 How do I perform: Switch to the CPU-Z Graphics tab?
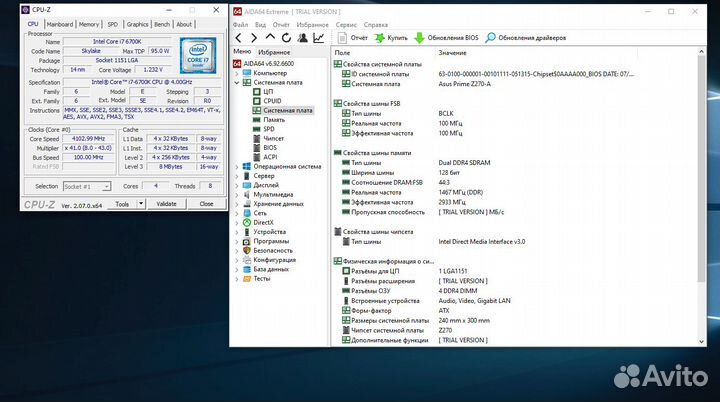point(137,24)
